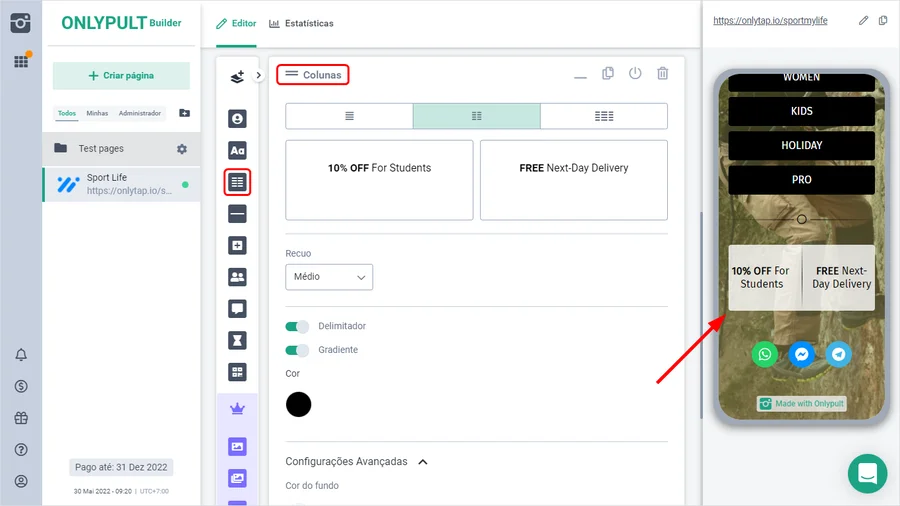Open the WhatsApp icon in phone preview
This screenshot has height=506, width=900.
765,354
